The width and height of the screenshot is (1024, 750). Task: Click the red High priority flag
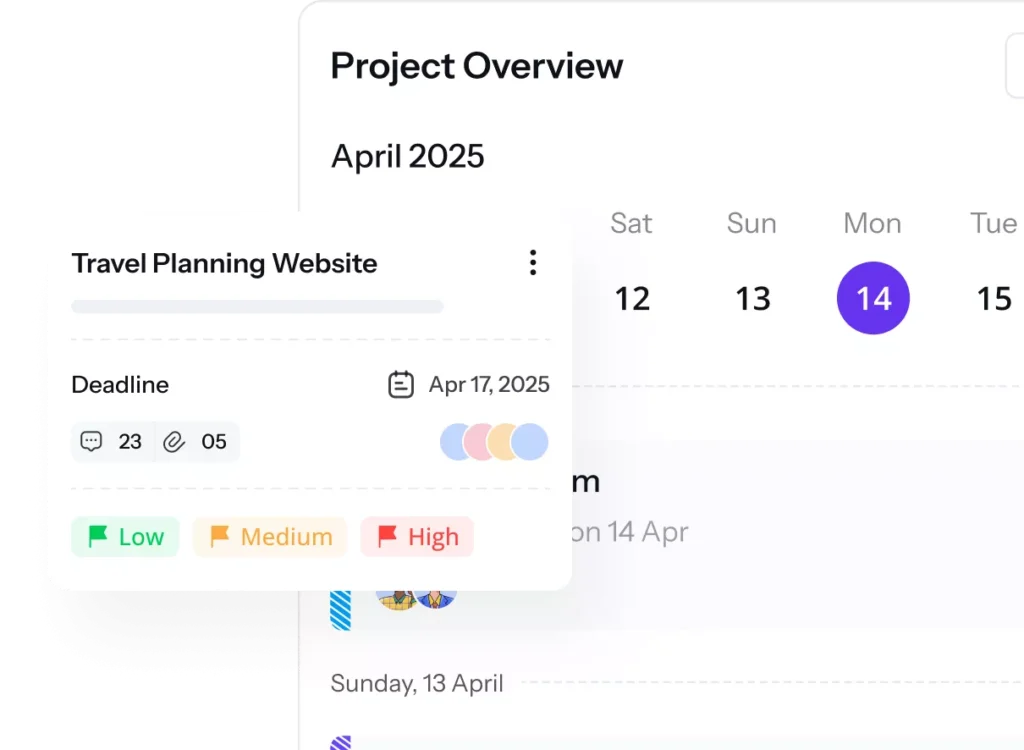tap(387, 536)
